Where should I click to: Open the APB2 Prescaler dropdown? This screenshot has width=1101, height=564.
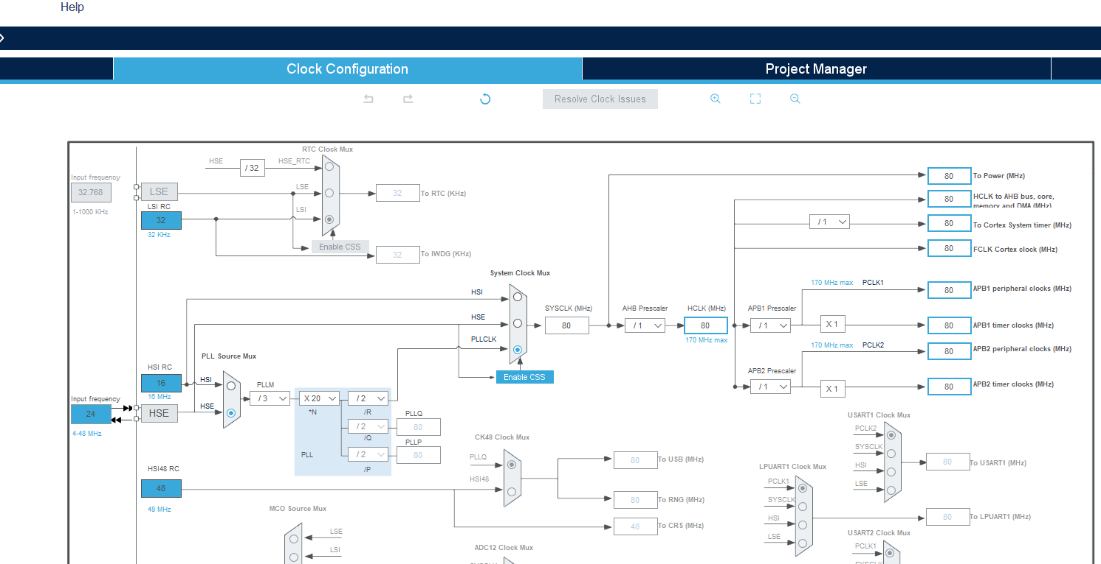770,386
